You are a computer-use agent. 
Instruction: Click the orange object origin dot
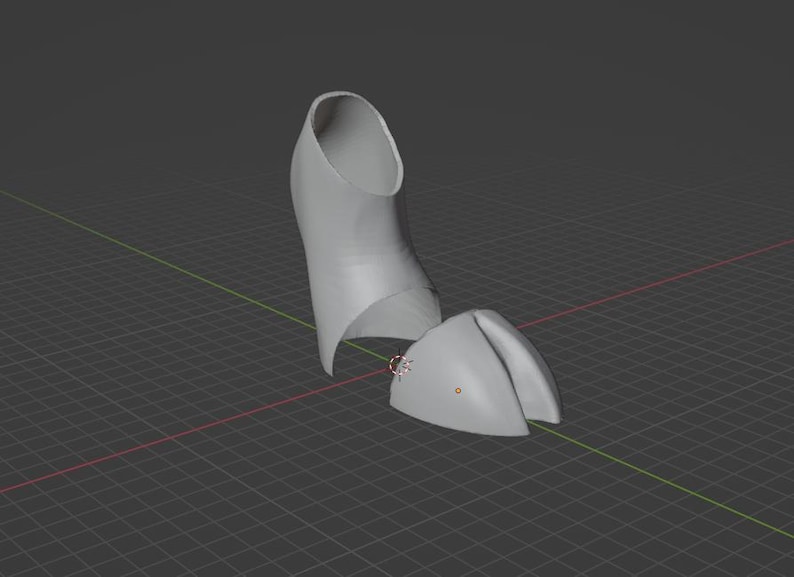coord(458,391)
